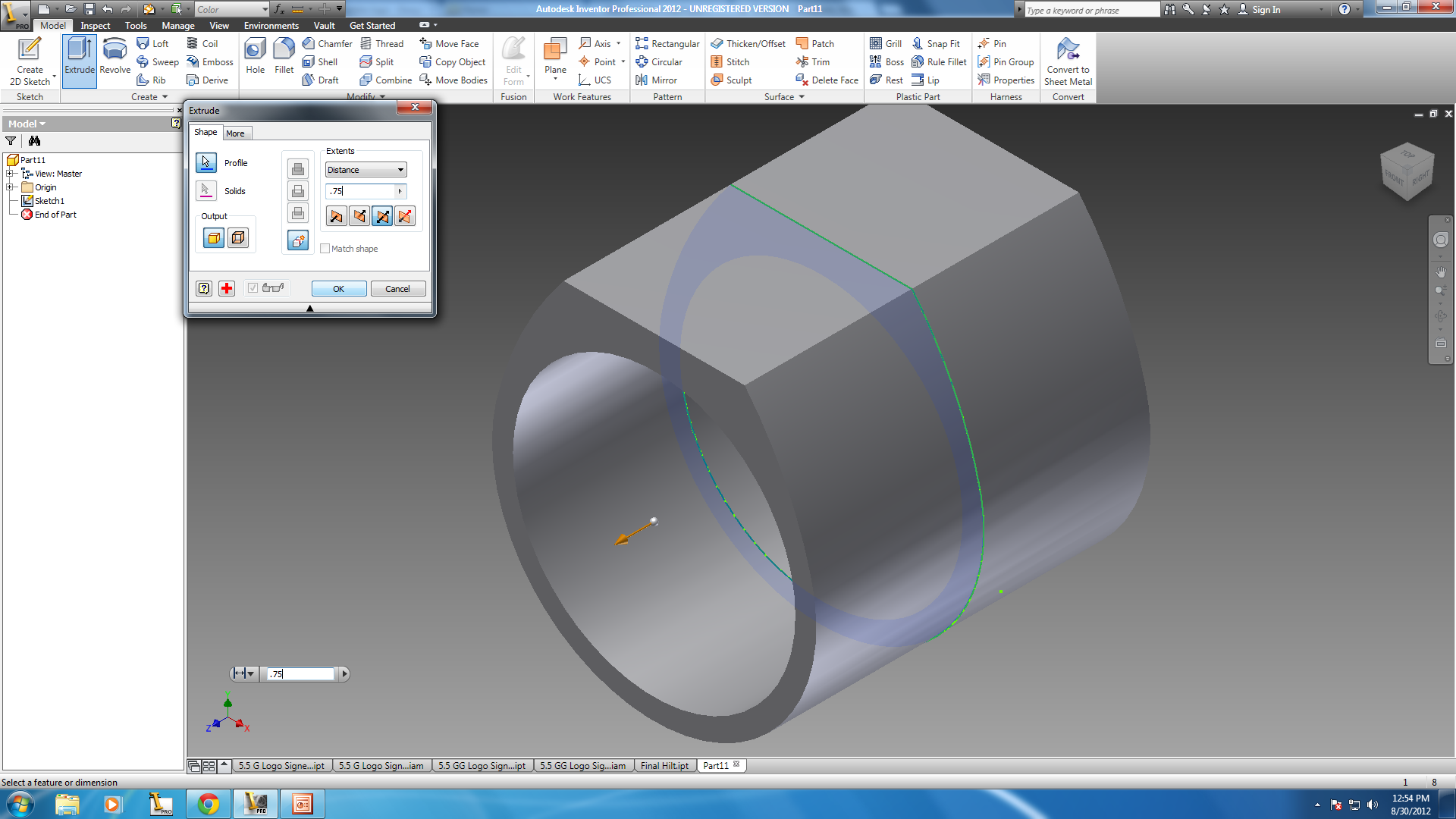
Task: Click the Create 2D Sketch icon
Action: point(30,61)
